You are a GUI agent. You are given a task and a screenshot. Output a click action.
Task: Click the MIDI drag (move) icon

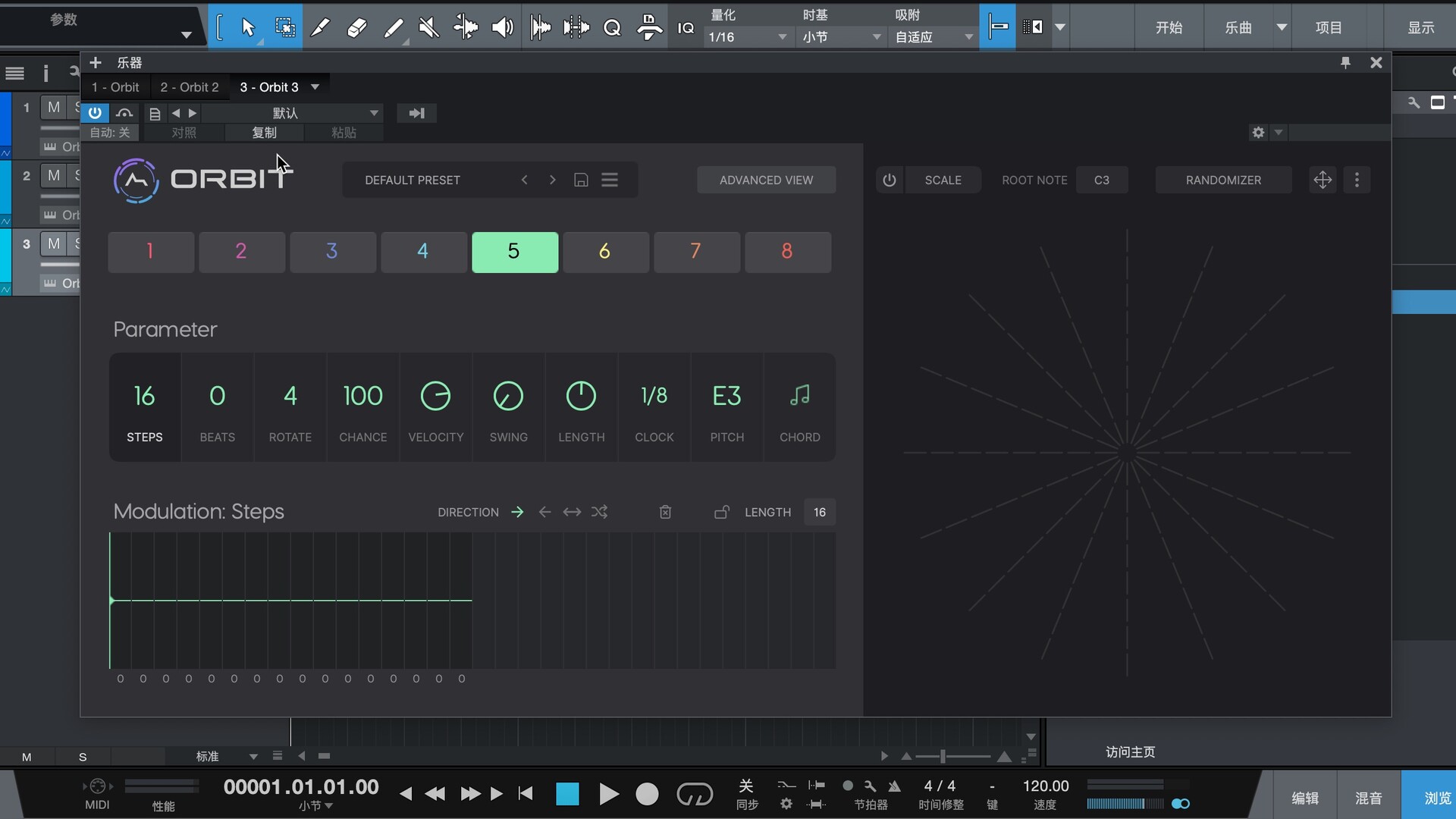point(1323,180)
